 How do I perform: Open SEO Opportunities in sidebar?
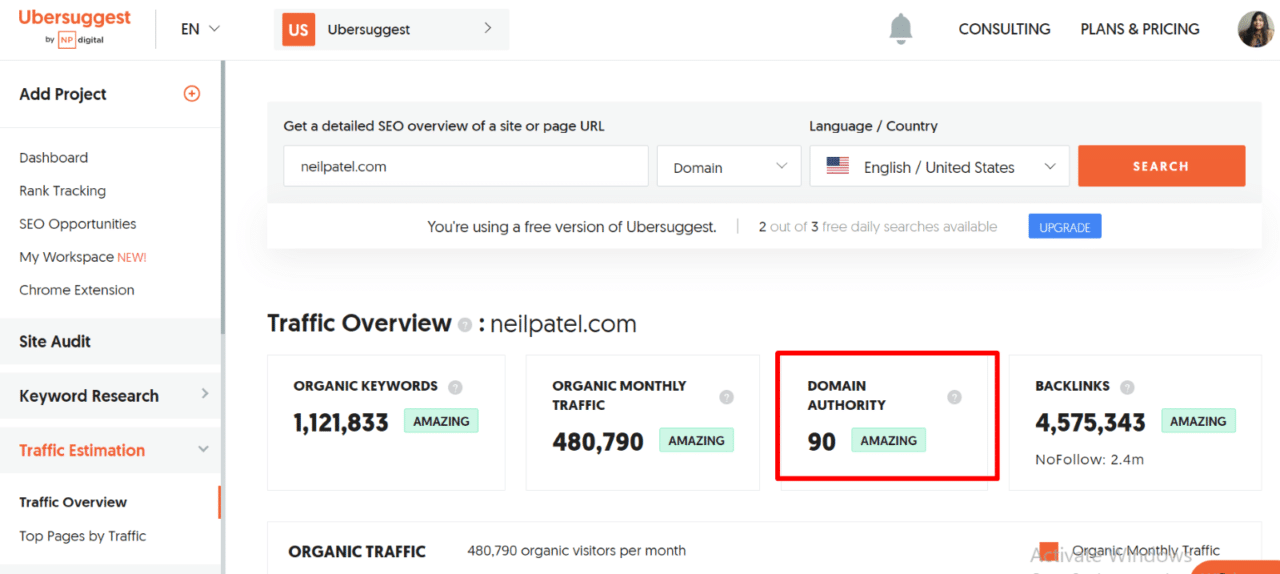tap(78, 224)
